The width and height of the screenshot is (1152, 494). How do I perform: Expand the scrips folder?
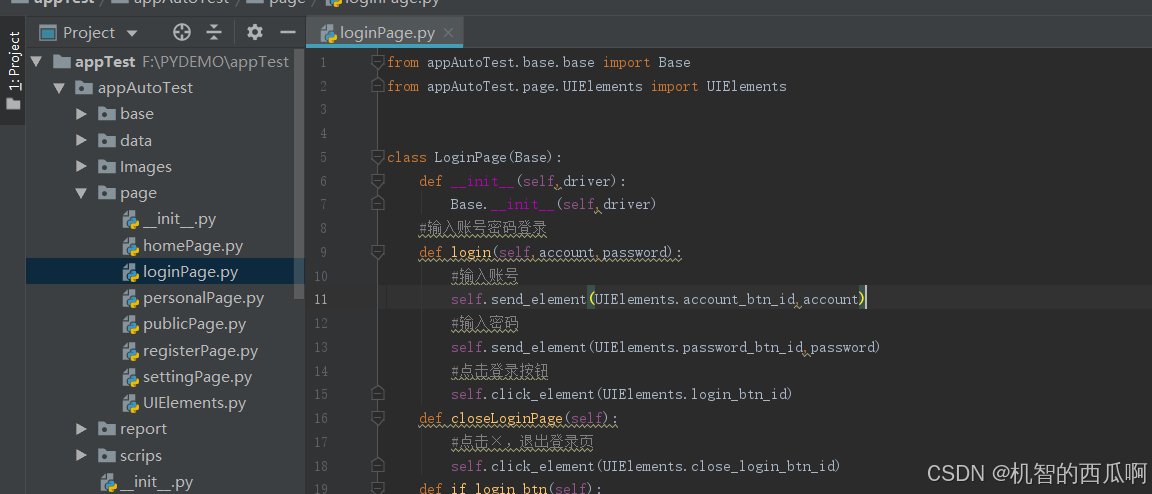click(82, 456)
